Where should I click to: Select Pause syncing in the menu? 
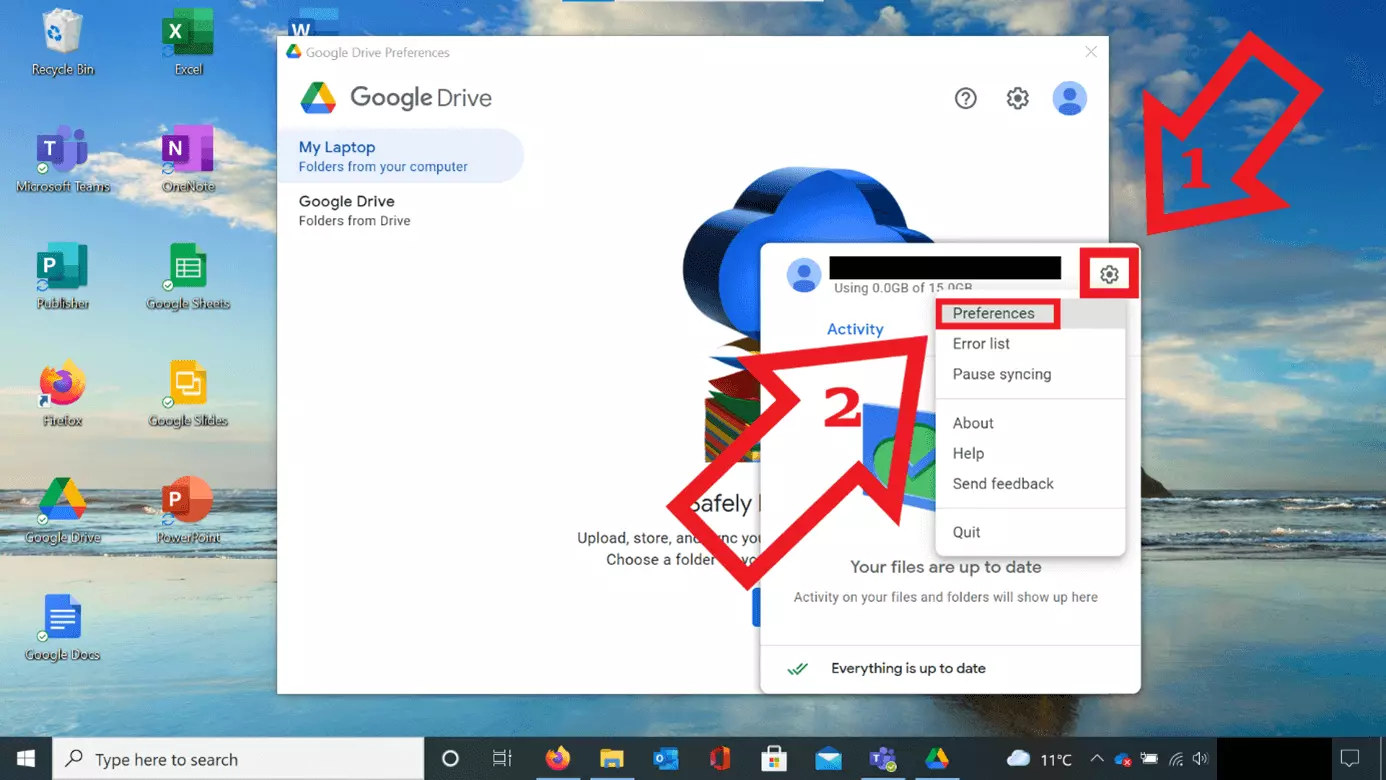click(1030, 374)
